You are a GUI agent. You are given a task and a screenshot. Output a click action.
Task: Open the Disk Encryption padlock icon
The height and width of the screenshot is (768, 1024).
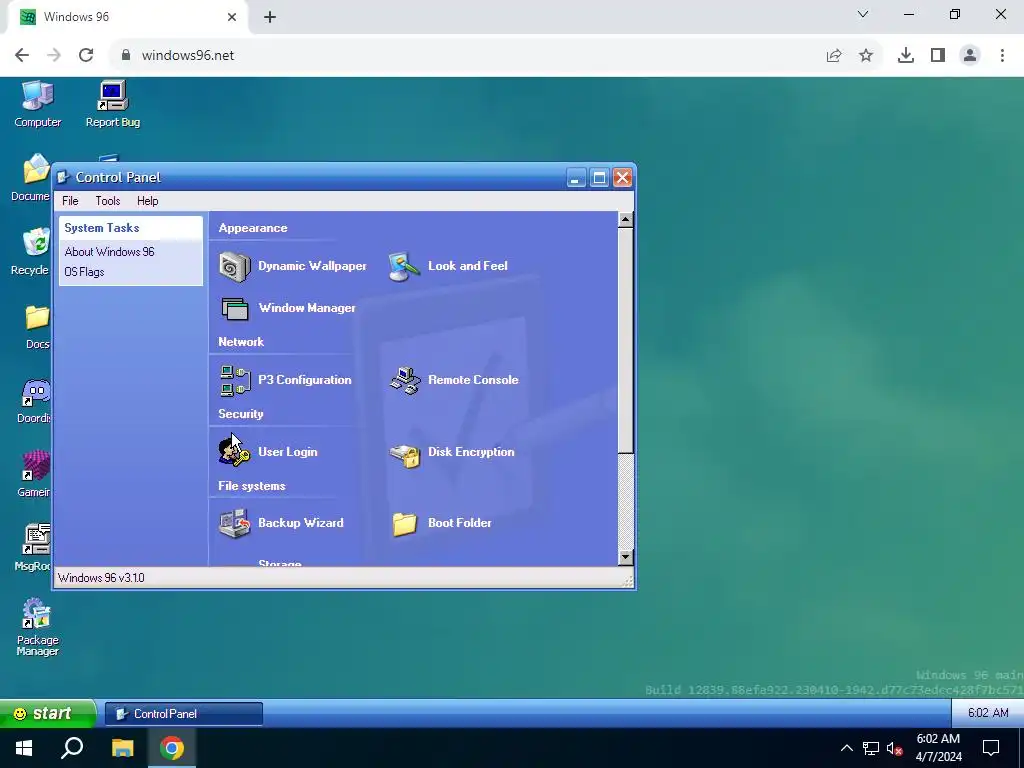pos(404,455)
